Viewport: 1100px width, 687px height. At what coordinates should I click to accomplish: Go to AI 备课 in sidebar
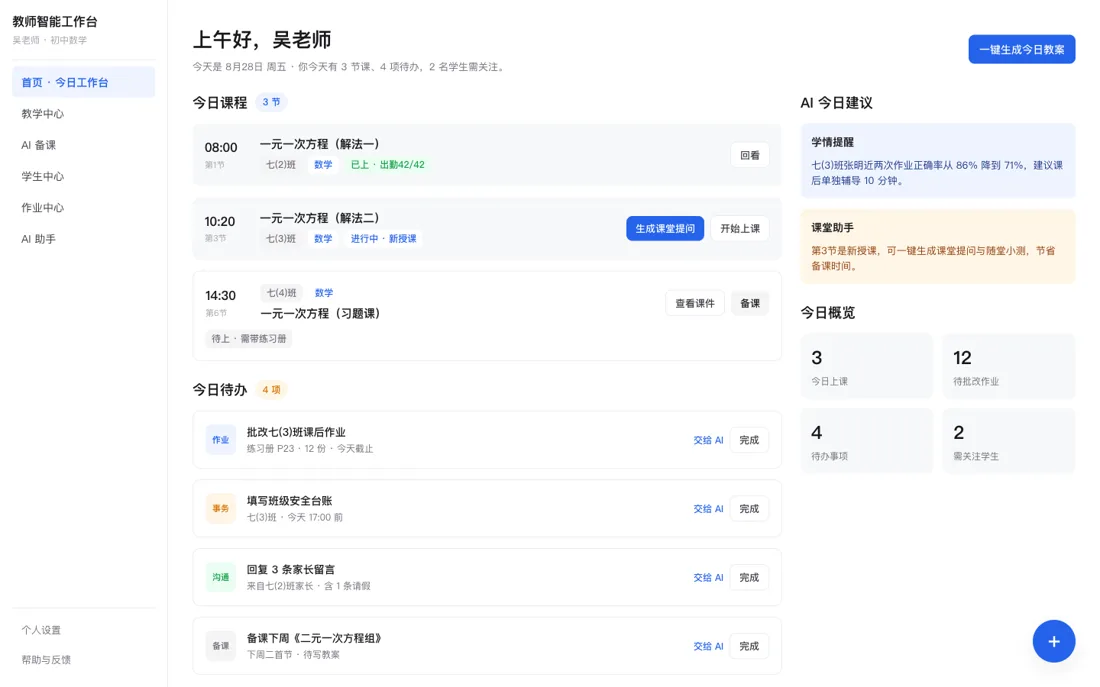pyautogui.click(x=83, y=145)
